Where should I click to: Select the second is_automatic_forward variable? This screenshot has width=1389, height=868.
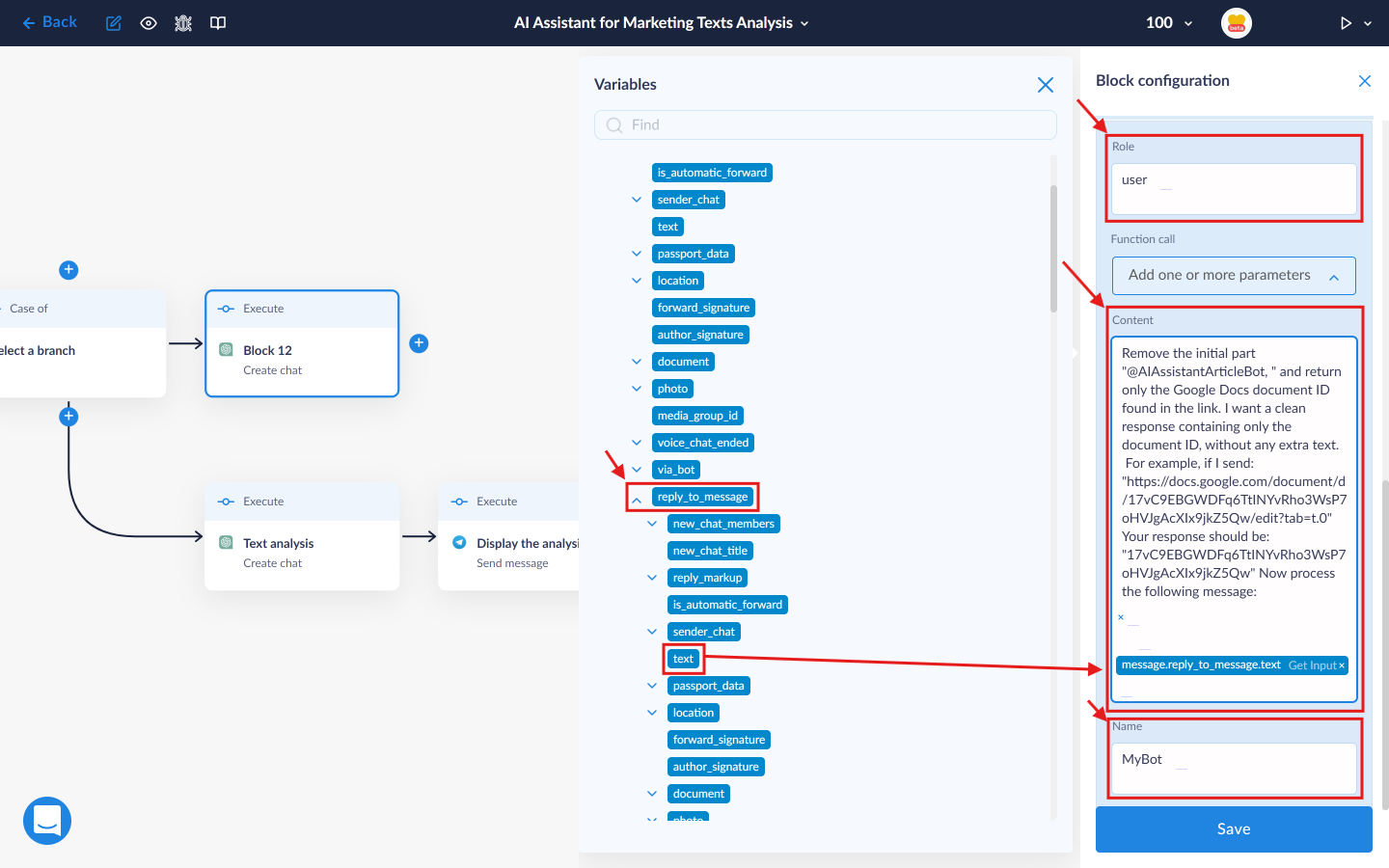pyautogui.click(x=728, y=605)
